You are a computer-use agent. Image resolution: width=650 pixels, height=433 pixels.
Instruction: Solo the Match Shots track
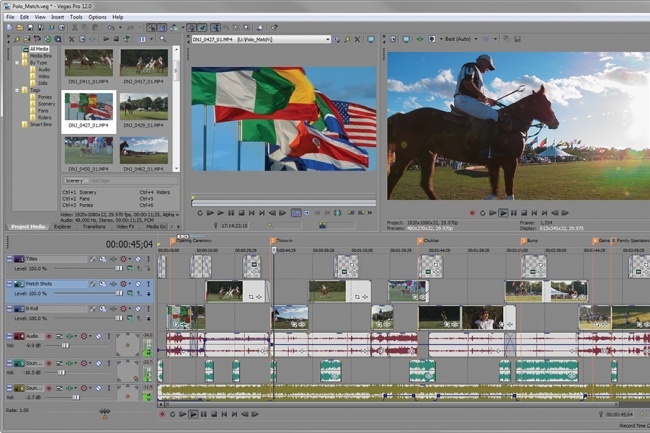click(x=148, y=284)
